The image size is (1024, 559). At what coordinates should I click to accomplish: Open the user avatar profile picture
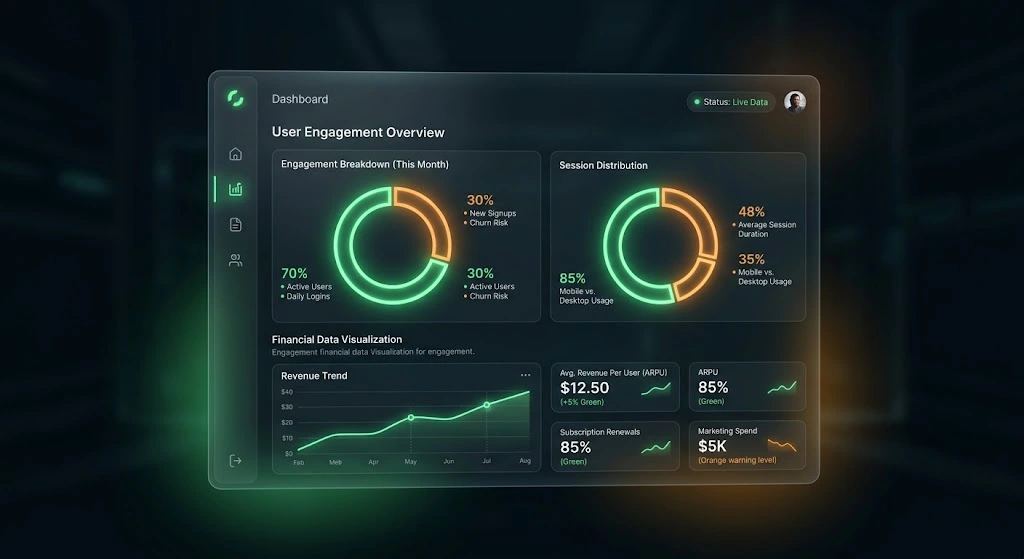795,102
